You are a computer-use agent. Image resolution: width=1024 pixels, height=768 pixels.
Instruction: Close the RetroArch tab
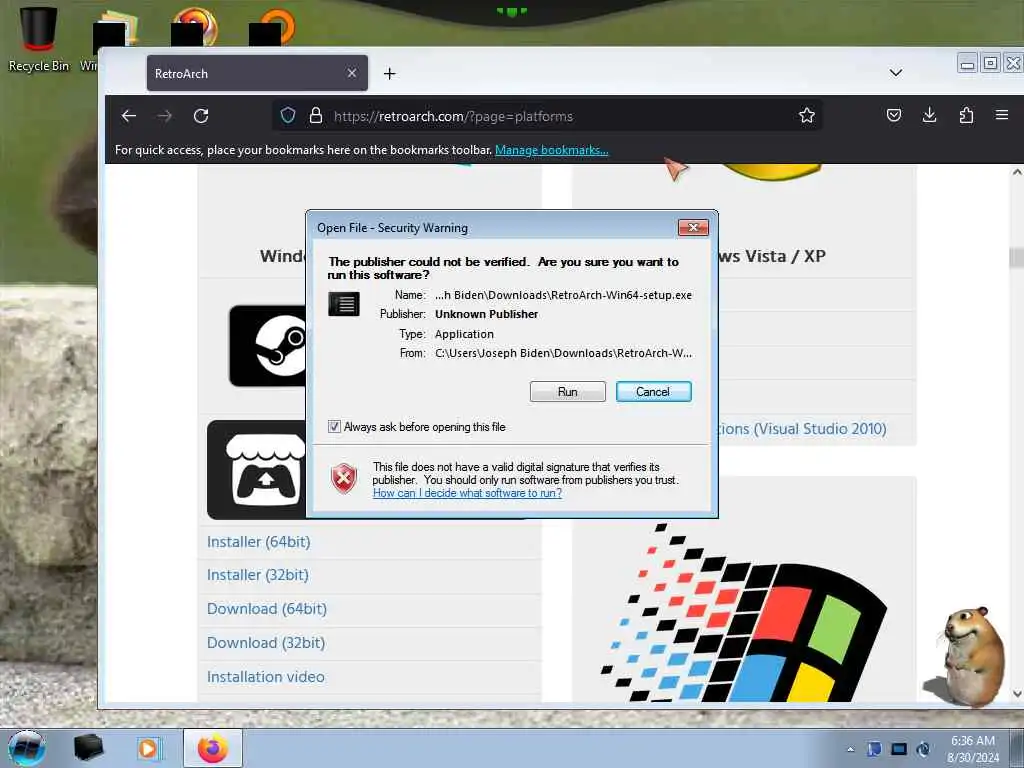click(352, 73)
